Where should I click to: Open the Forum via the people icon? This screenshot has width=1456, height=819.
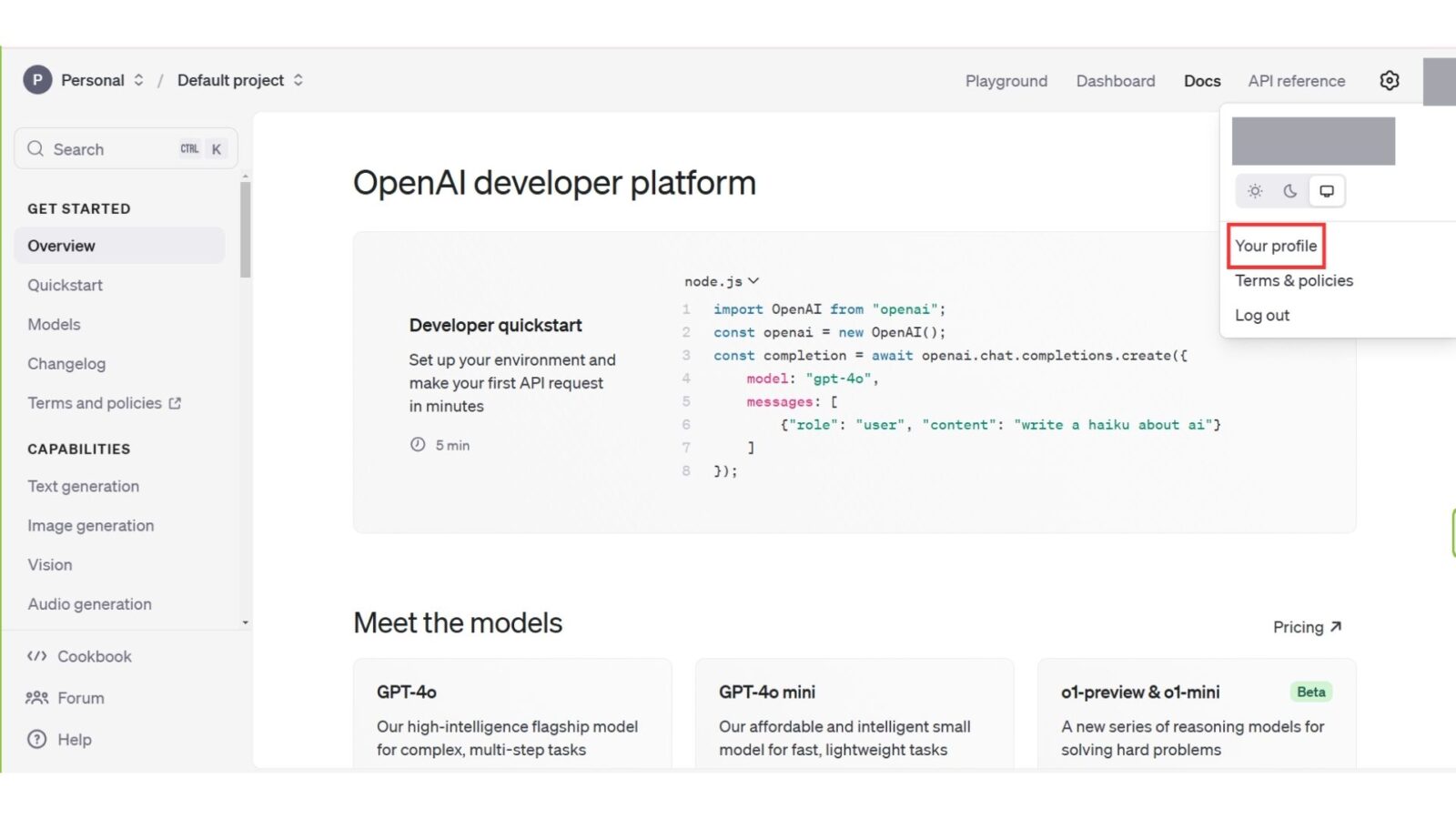pos(37,698)
